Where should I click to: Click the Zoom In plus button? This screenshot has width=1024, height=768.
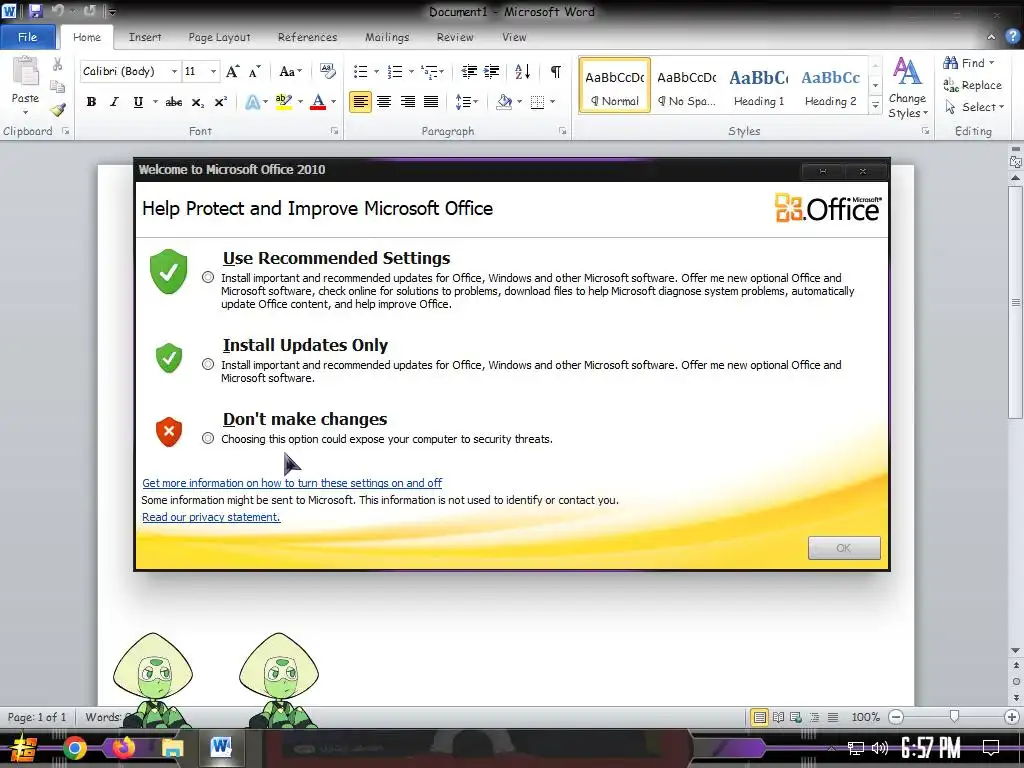point(1012,717)
